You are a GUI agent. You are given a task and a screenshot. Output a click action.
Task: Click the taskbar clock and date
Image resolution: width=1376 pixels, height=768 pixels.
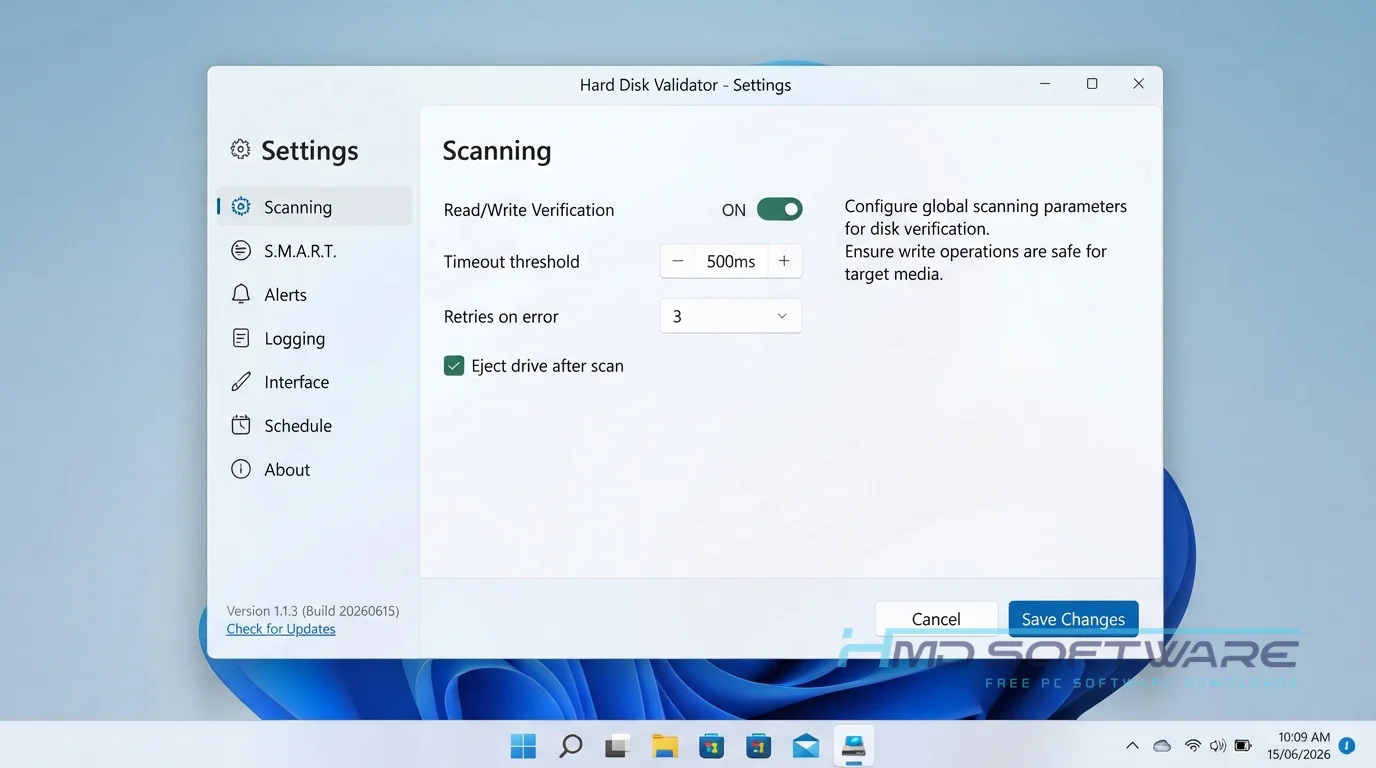[1299, 746]
